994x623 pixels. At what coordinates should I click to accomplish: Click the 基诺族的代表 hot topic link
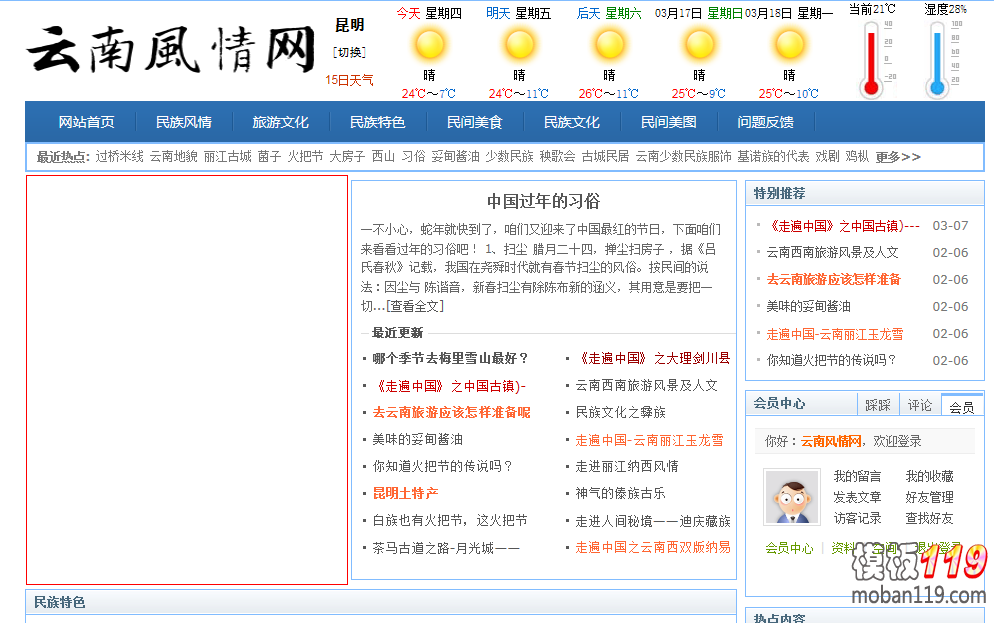tap(773, 157)
